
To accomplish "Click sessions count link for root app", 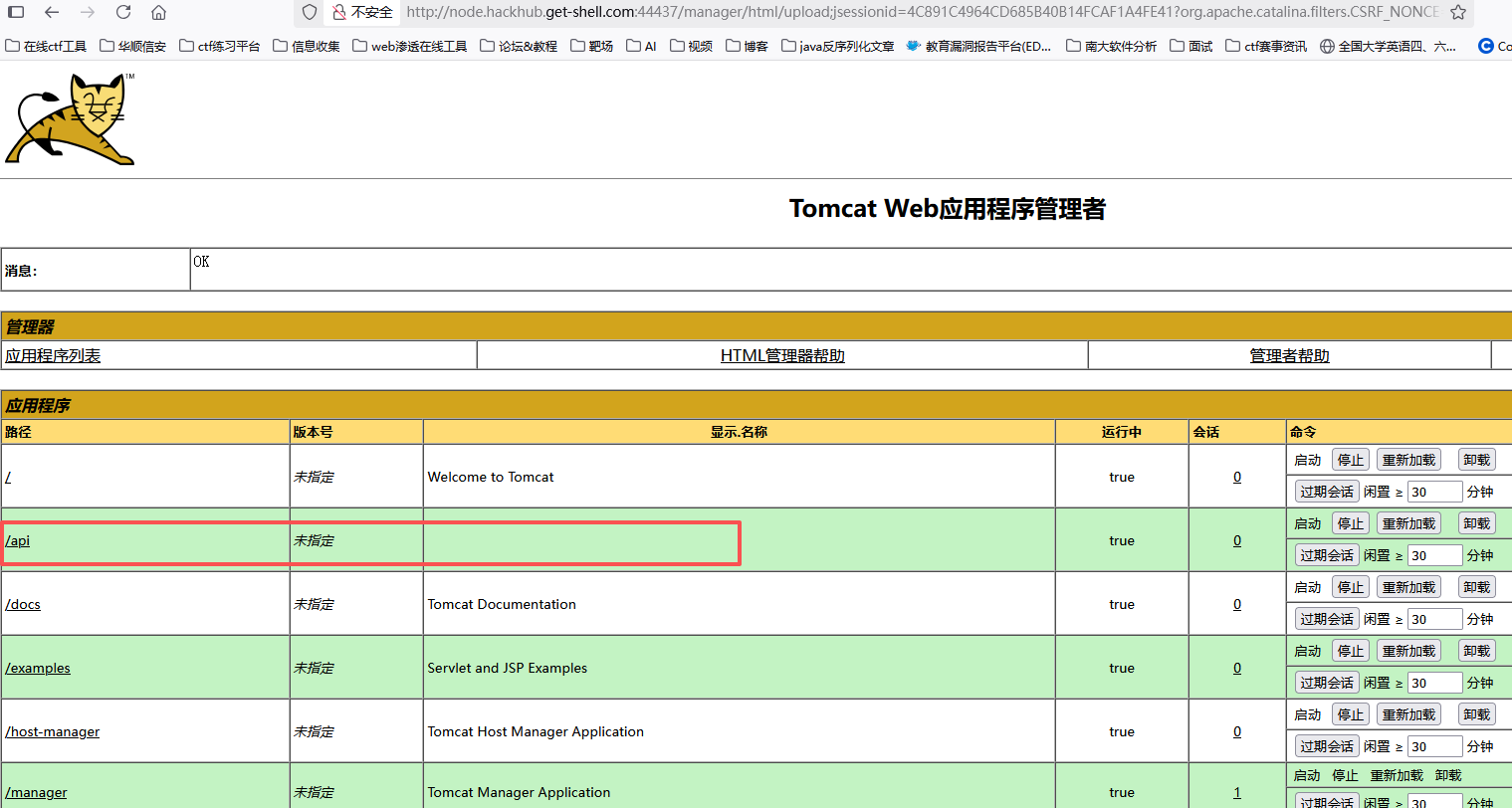I will 1237,477.
